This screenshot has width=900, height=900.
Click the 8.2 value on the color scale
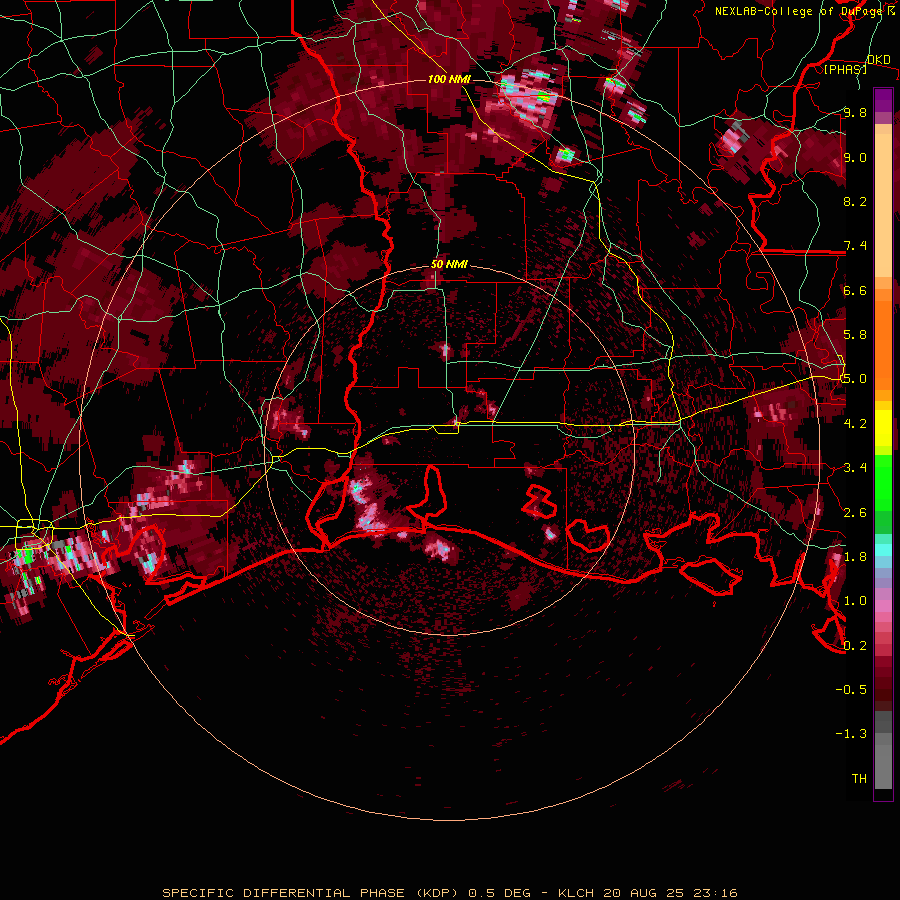tap(855, 201)
